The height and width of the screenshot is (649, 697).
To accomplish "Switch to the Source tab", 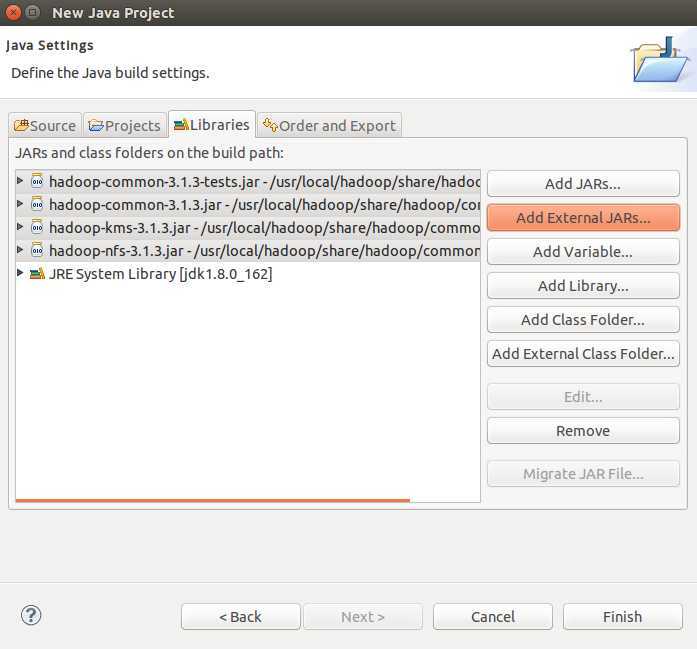I will point(45,125).
